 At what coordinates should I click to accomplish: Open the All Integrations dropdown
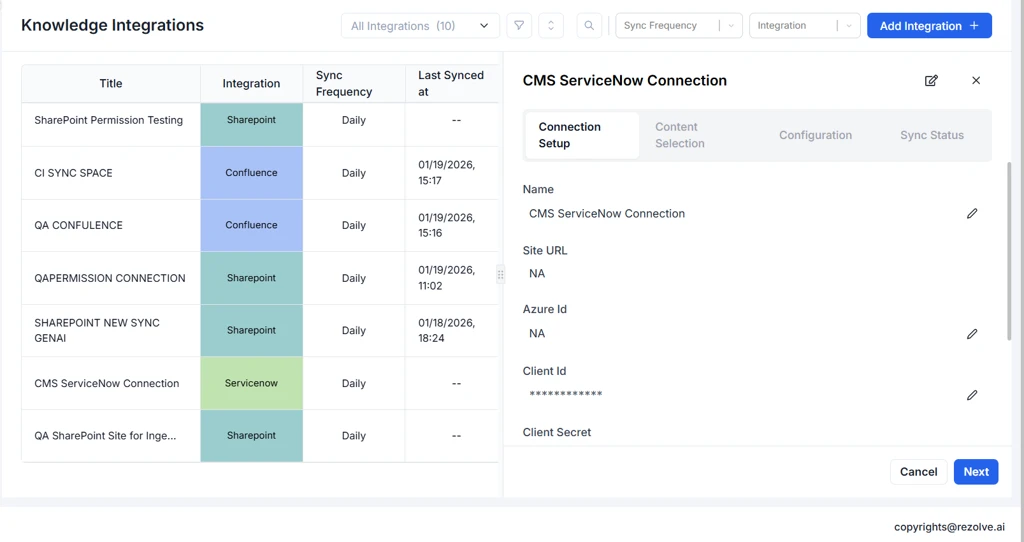(420, 26)
